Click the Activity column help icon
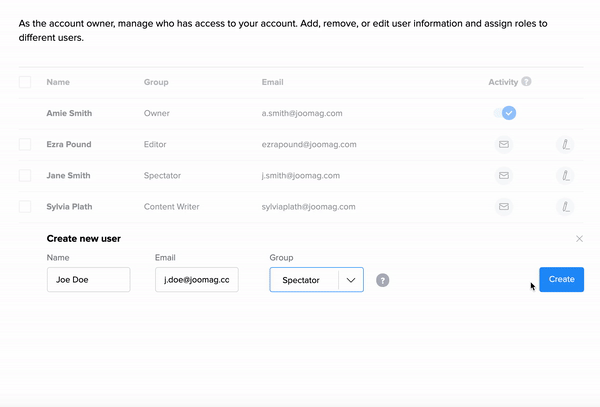Screen dimensions: 600x407 (x=526, y=82)
